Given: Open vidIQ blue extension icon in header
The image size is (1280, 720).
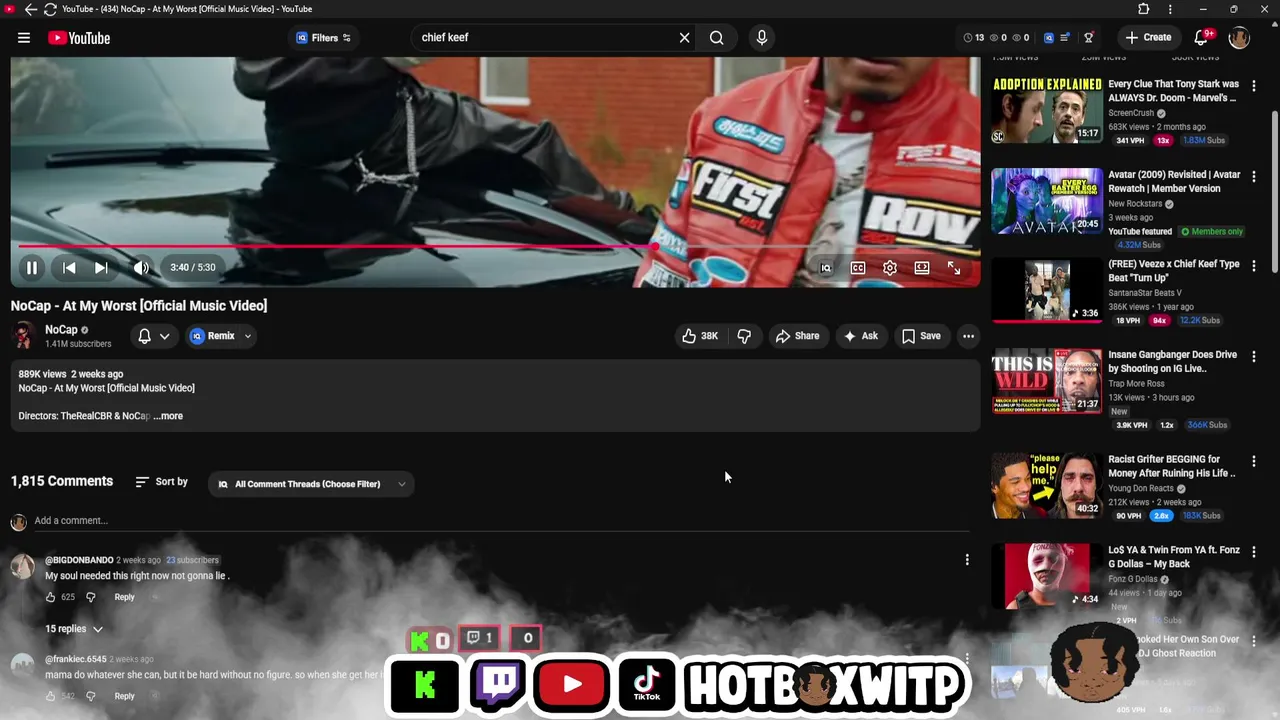Looking at the screenshot, I should [x=1049, y=38].
